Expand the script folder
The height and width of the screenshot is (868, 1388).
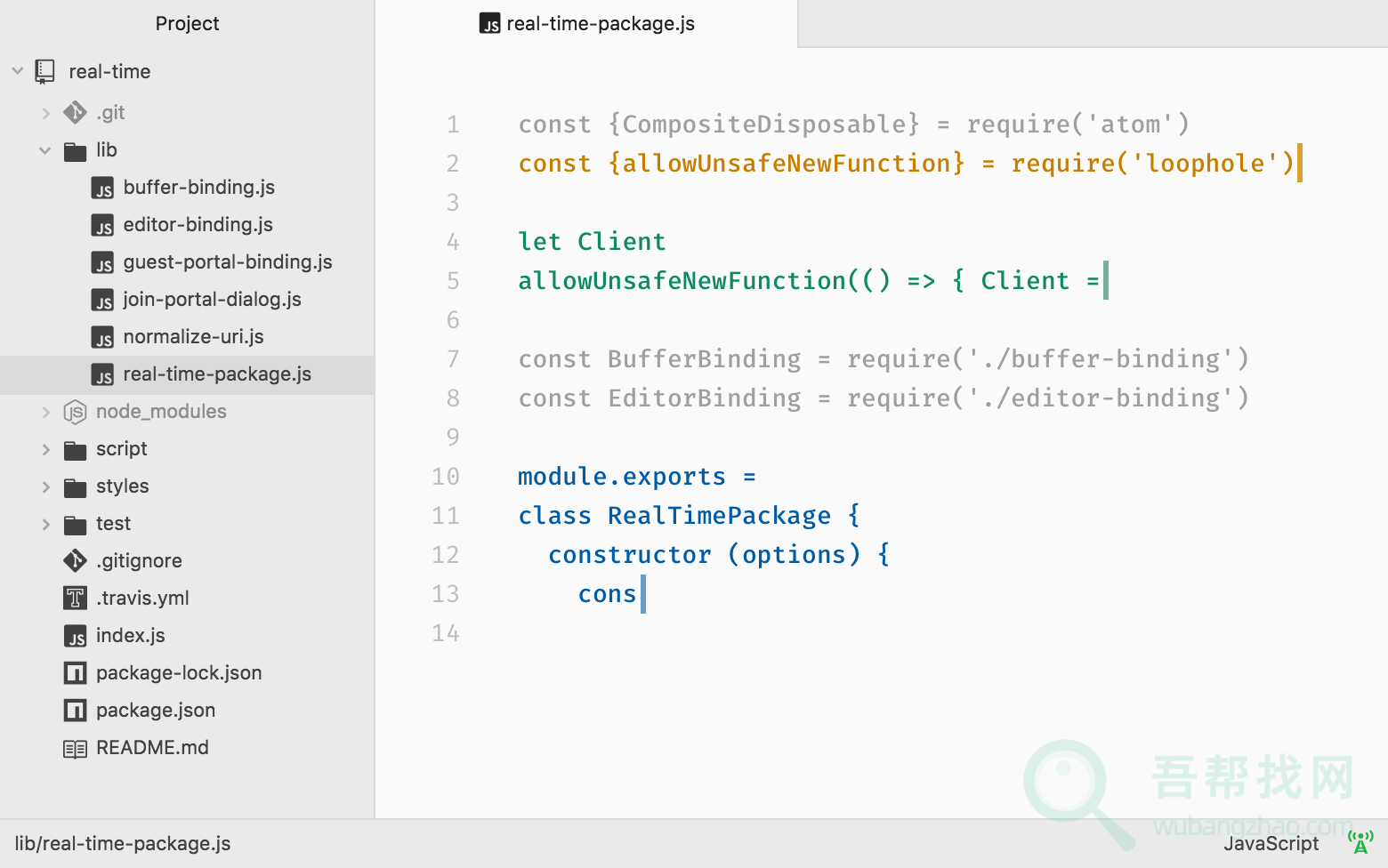(x=45, y=449)
